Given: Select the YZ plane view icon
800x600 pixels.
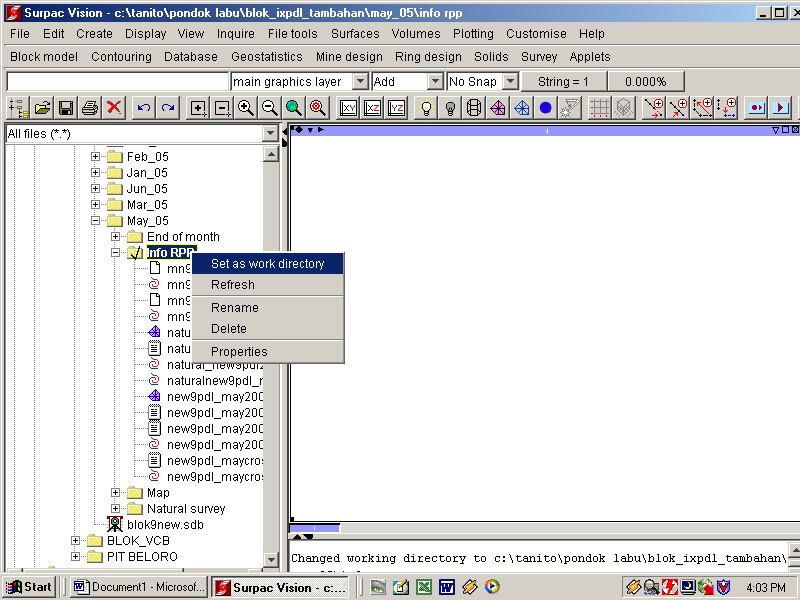Looking at the screenshot, I should tap(396, 108).
